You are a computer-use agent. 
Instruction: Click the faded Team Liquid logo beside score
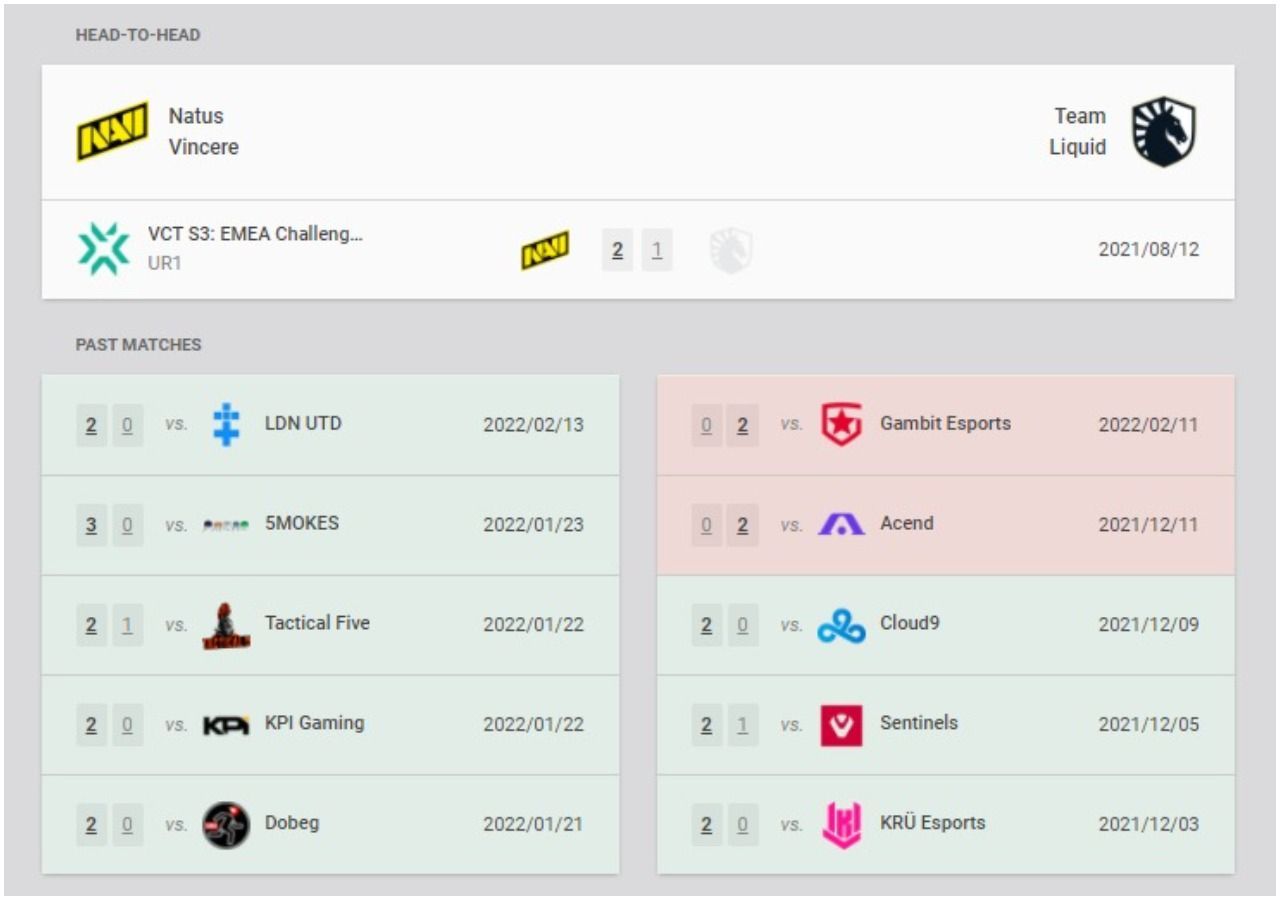click(731, 250)
